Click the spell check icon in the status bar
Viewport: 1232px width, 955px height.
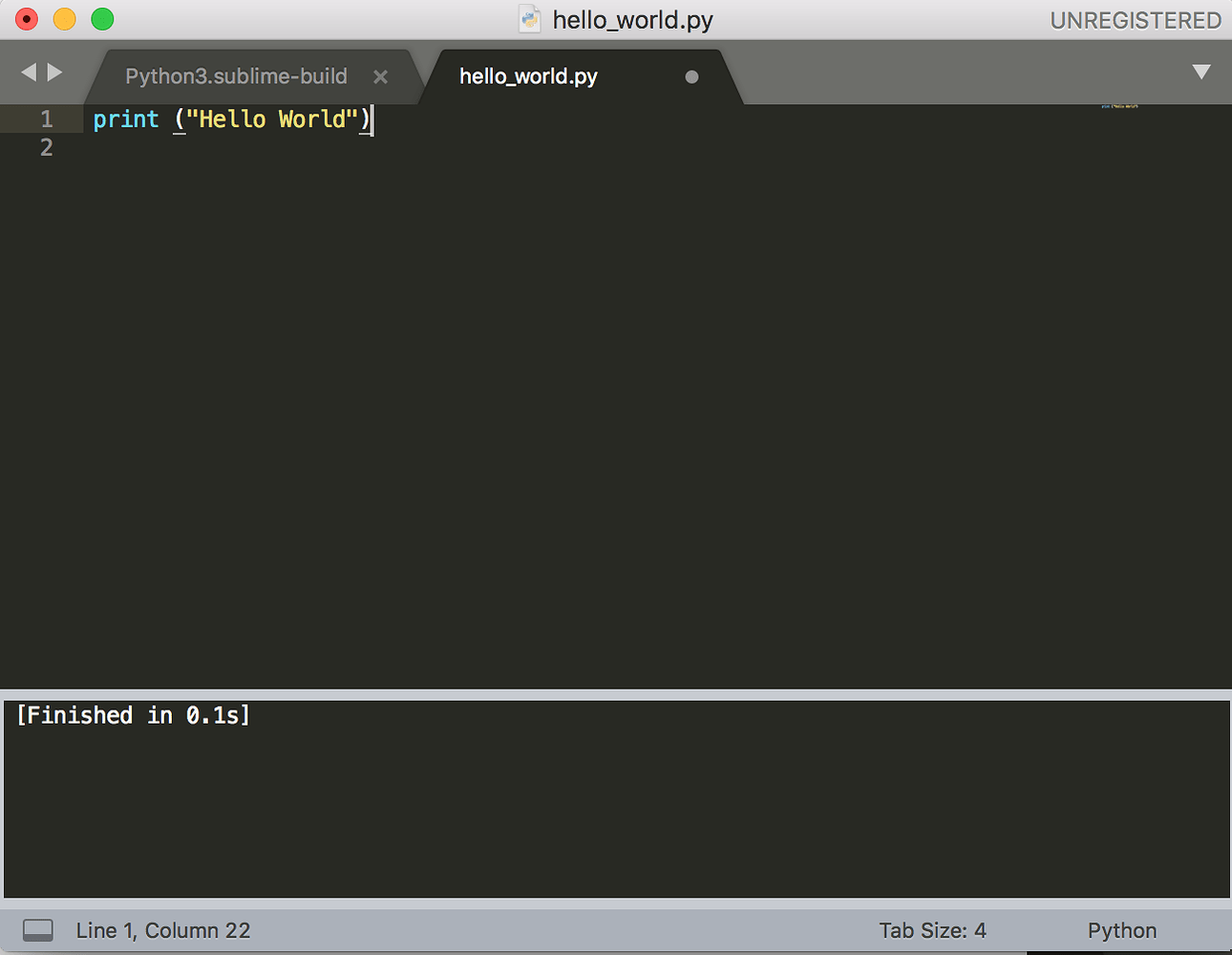38,930
